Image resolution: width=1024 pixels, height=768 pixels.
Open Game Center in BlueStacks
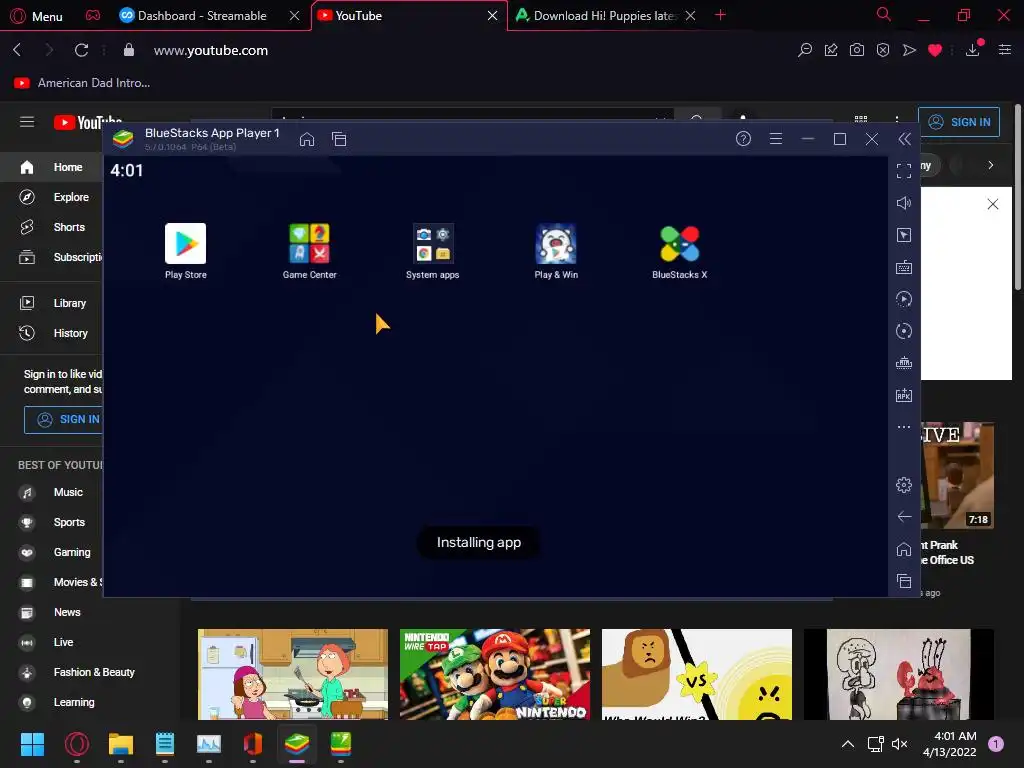[310, 251]
